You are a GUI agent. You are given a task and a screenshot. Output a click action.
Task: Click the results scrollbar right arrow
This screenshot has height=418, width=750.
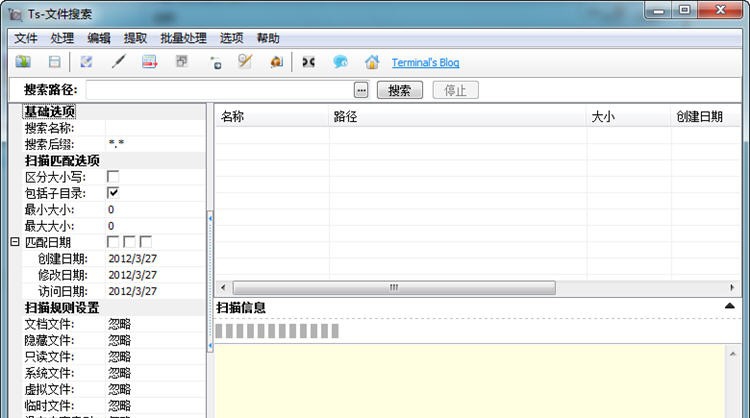pos(732,287)
